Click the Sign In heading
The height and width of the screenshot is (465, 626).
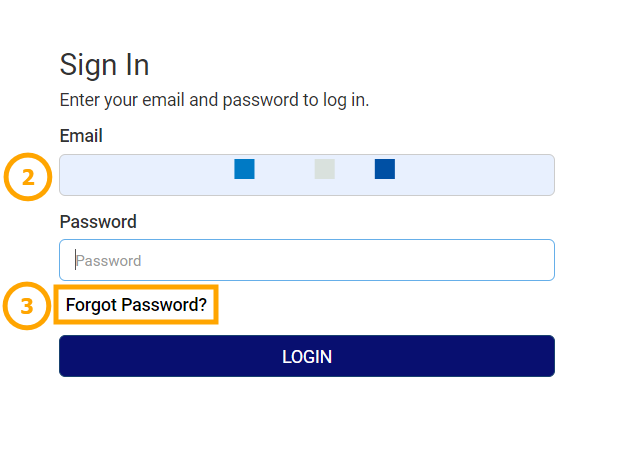click(105, 65)
